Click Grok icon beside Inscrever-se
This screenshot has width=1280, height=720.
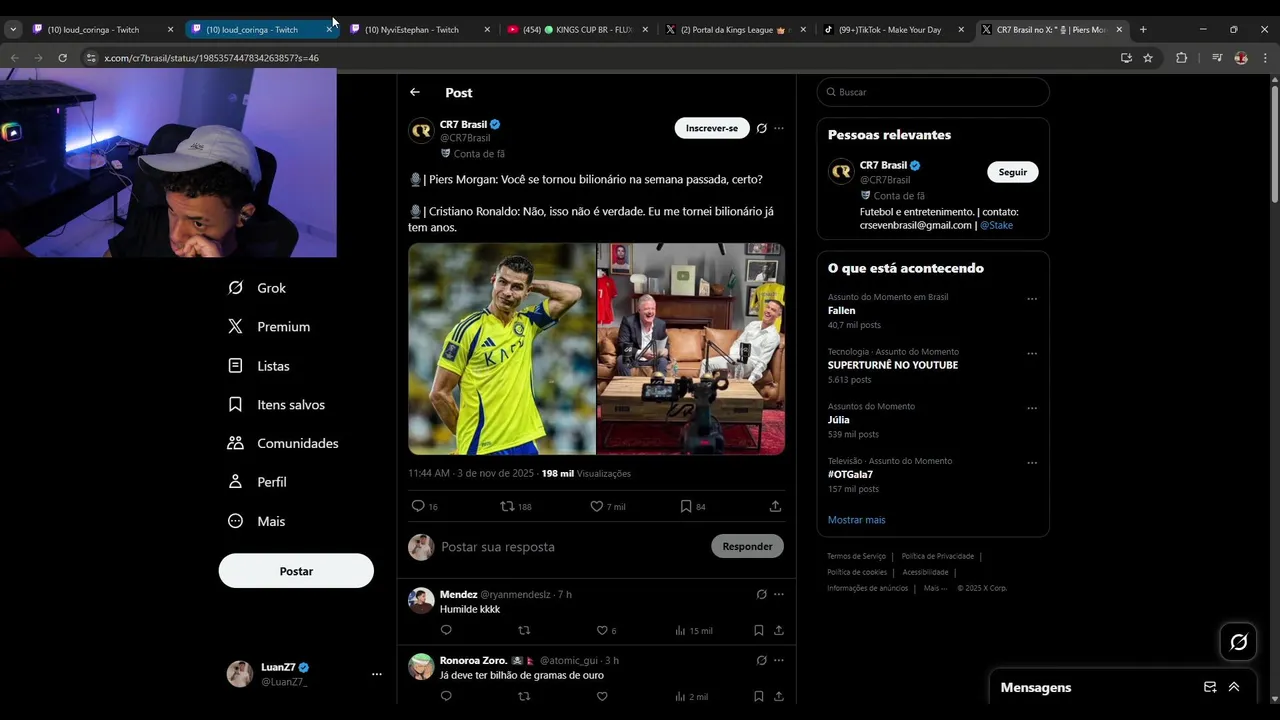761,128
